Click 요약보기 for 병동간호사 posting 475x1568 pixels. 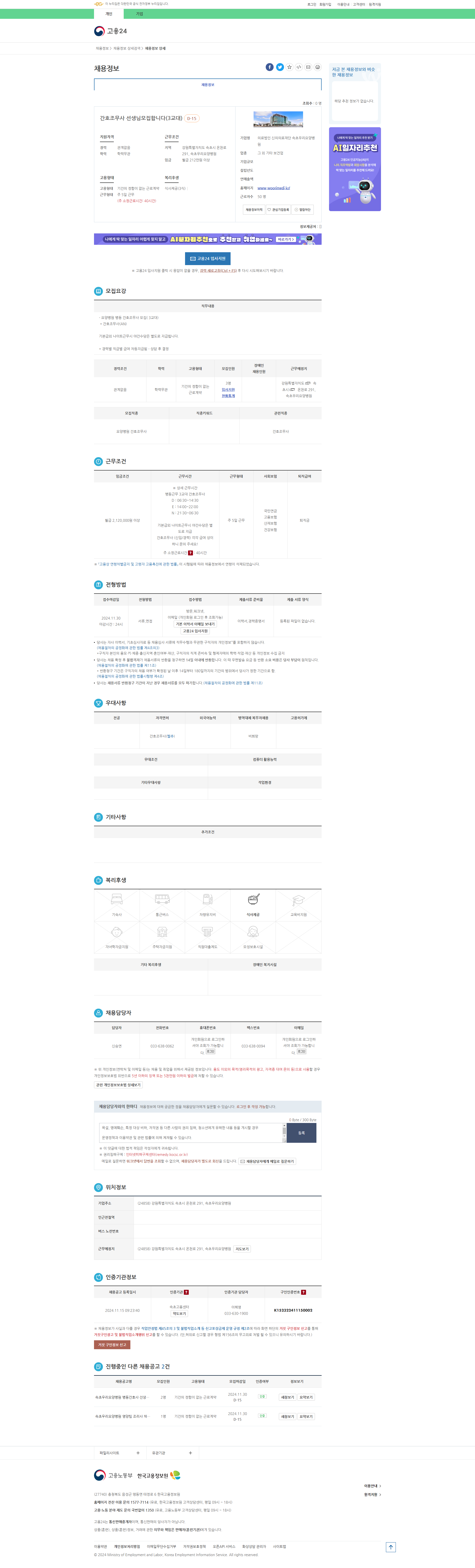[306, 1397]
